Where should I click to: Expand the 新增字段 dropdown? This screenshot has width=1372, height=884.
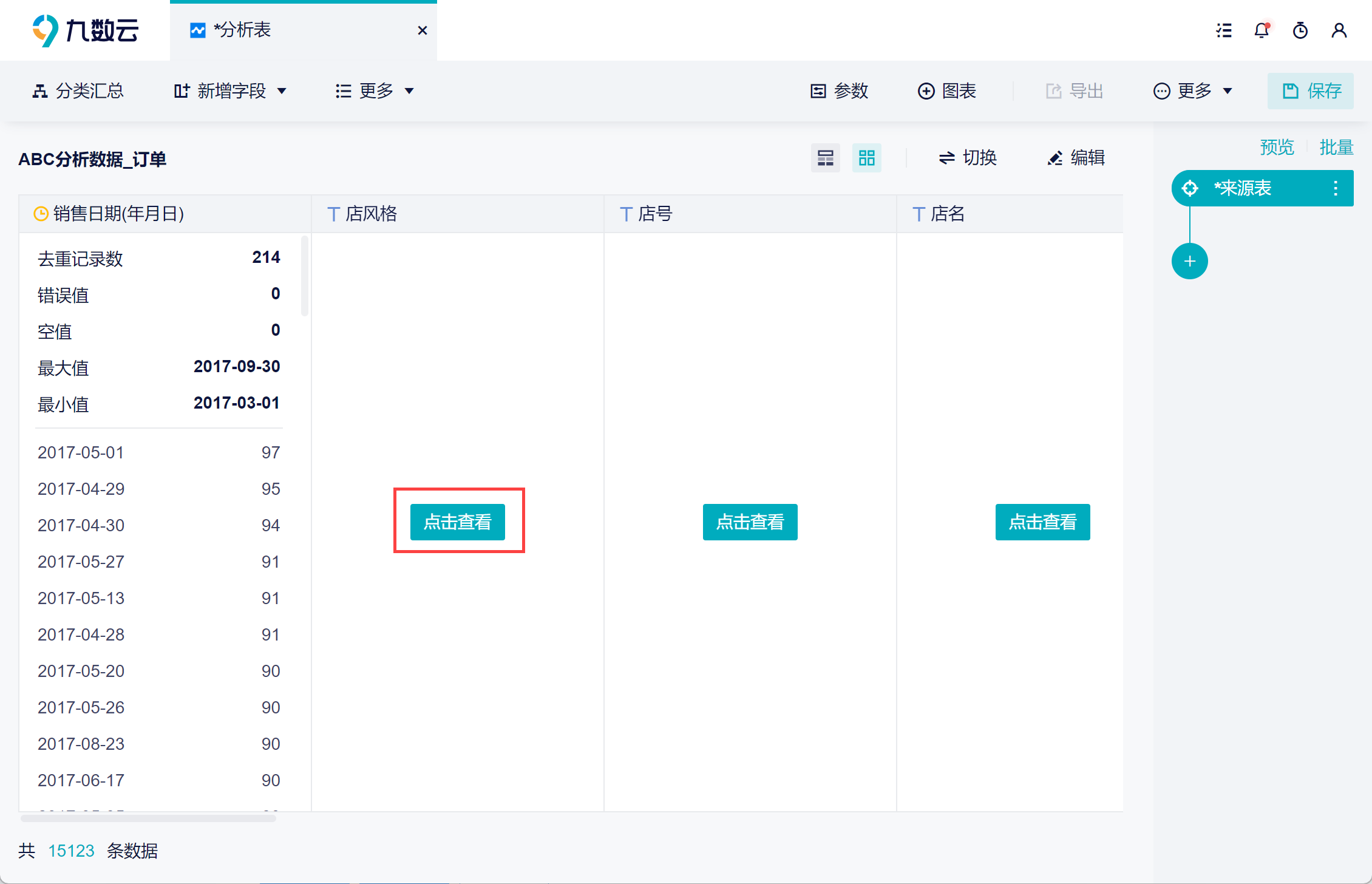click(229, 91)
